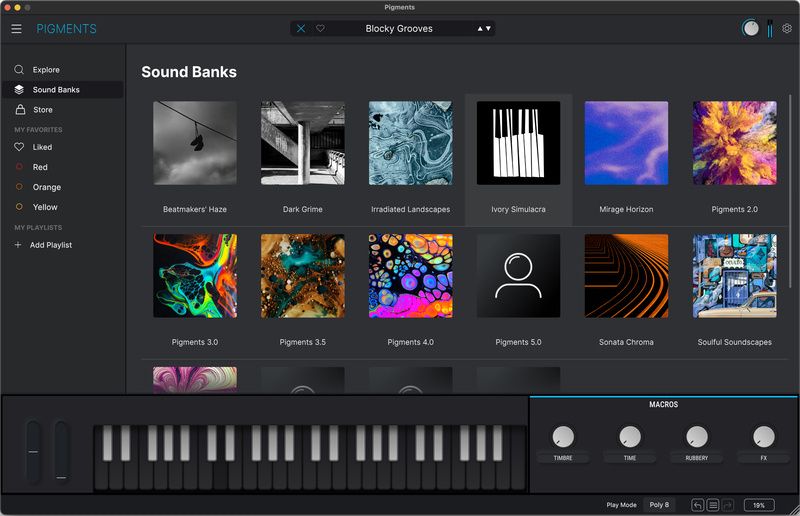Viewport: 800px width, 516px height.
Task: Click the RUBBERY macro name field
Action: 696,458
